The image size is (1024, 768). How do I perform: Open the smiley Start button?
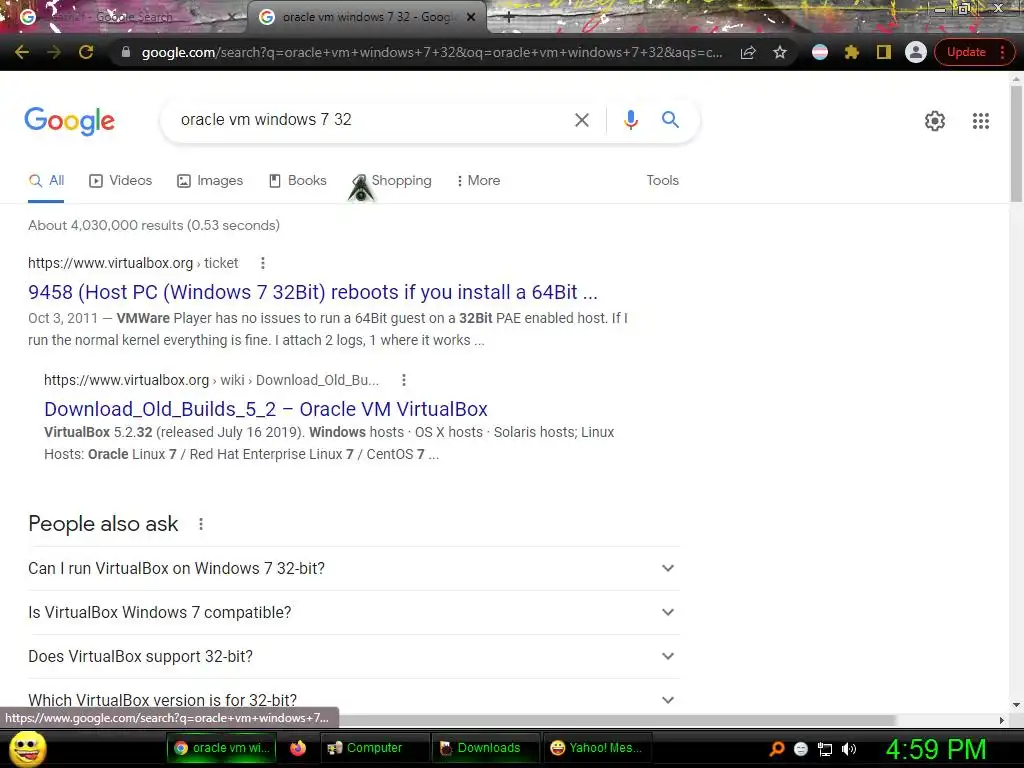click(x=27, y=748)
